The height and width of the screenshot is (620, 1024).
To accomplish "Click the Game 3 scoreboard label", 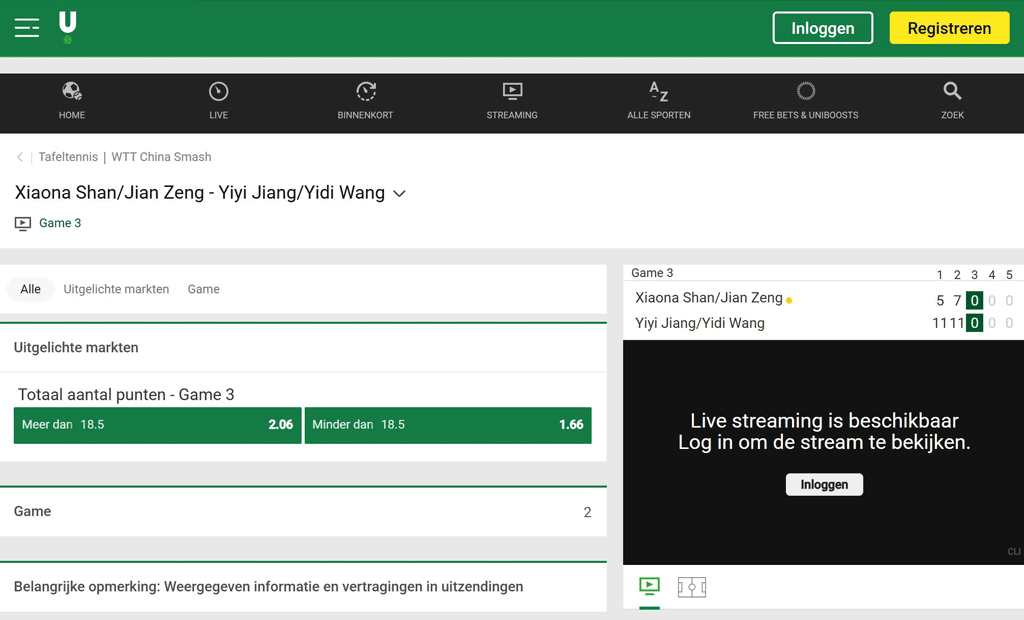I will coord(652,273).
